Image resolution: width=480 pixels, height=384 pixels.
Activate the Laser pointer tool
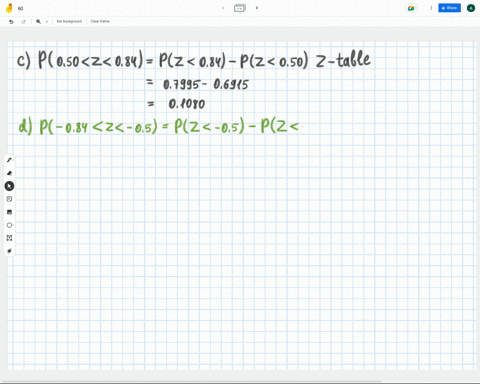click(x=9, y=251)
